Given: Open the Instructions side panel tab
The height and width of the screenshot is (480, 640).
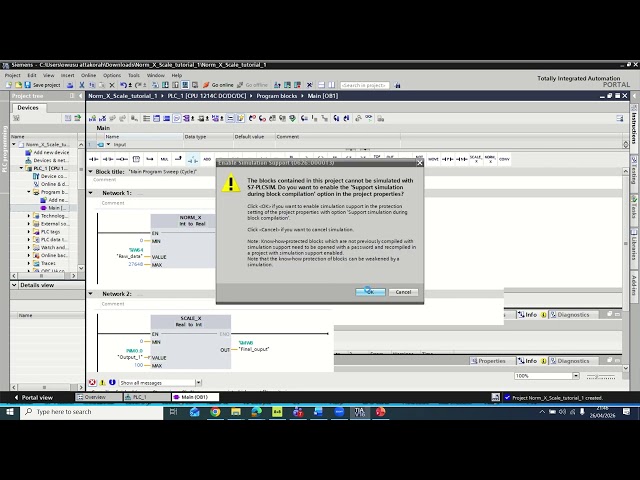Looking at the screenshot, I should click(x=634, y=127).
